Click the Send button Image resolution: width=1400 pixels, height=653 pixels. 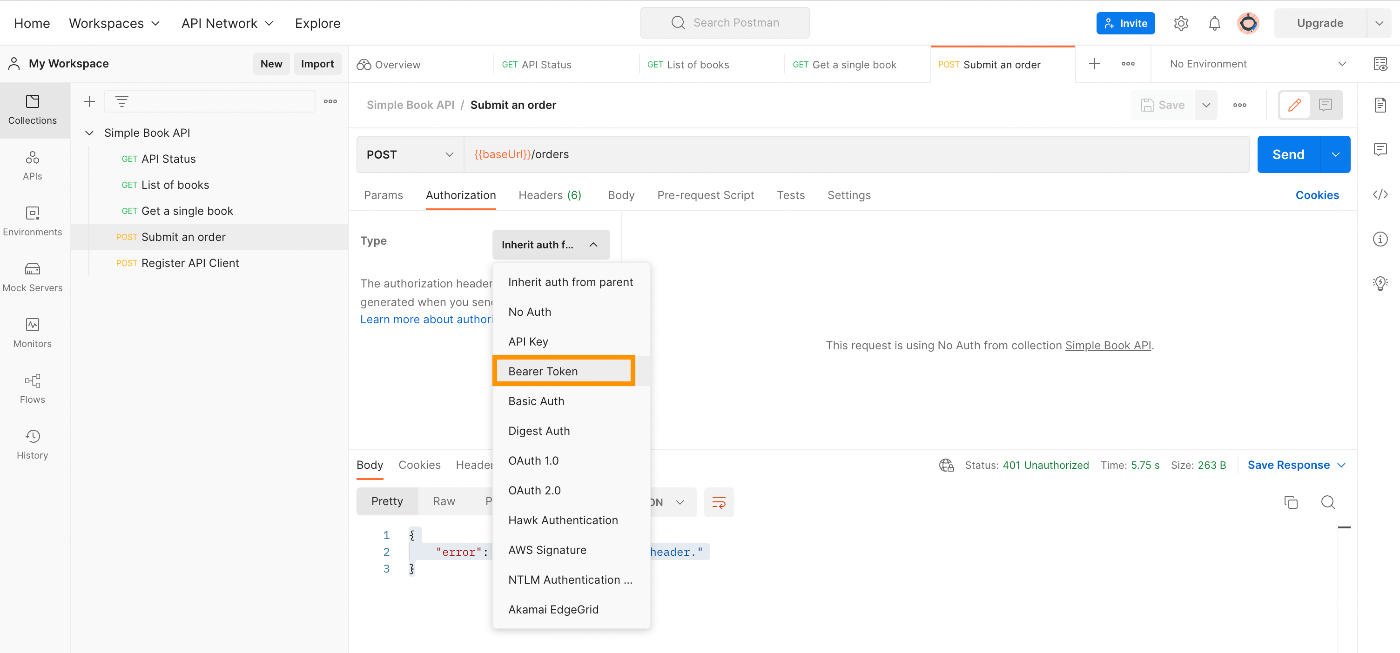coord(1288,155)
